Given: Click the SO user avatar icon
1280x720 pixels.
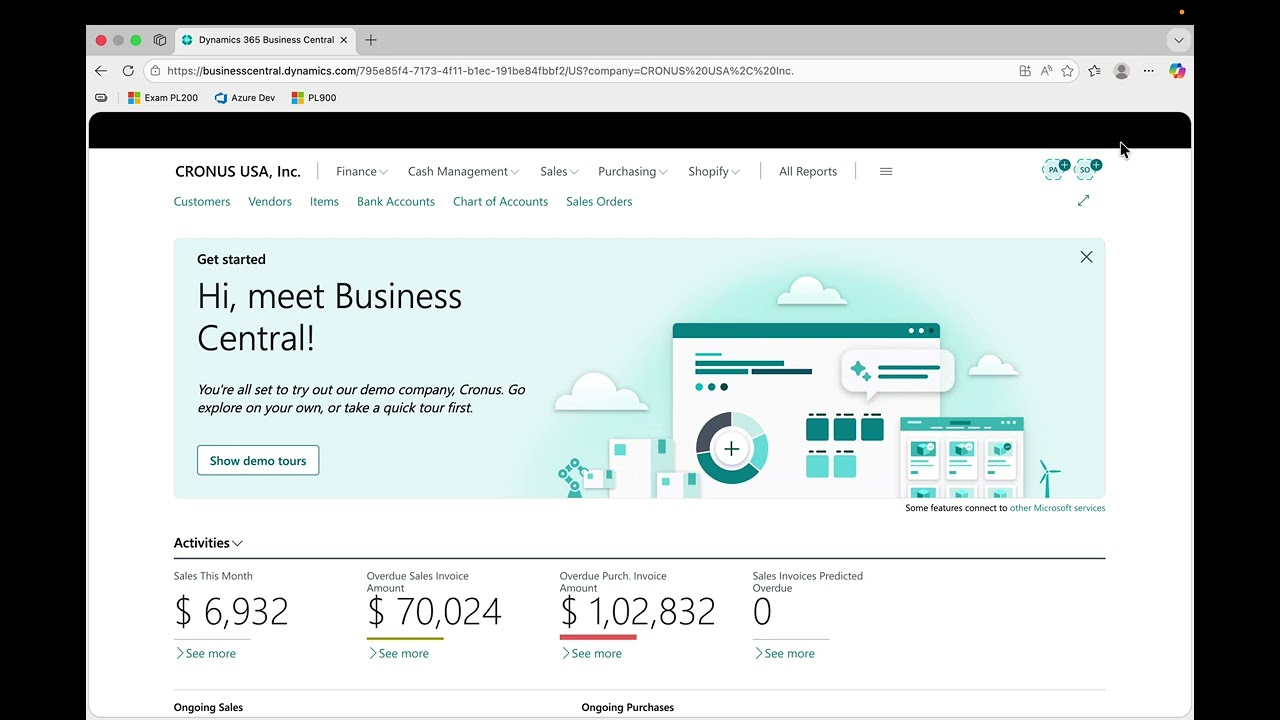Looking at the screenshot, I should [1087, 169].
